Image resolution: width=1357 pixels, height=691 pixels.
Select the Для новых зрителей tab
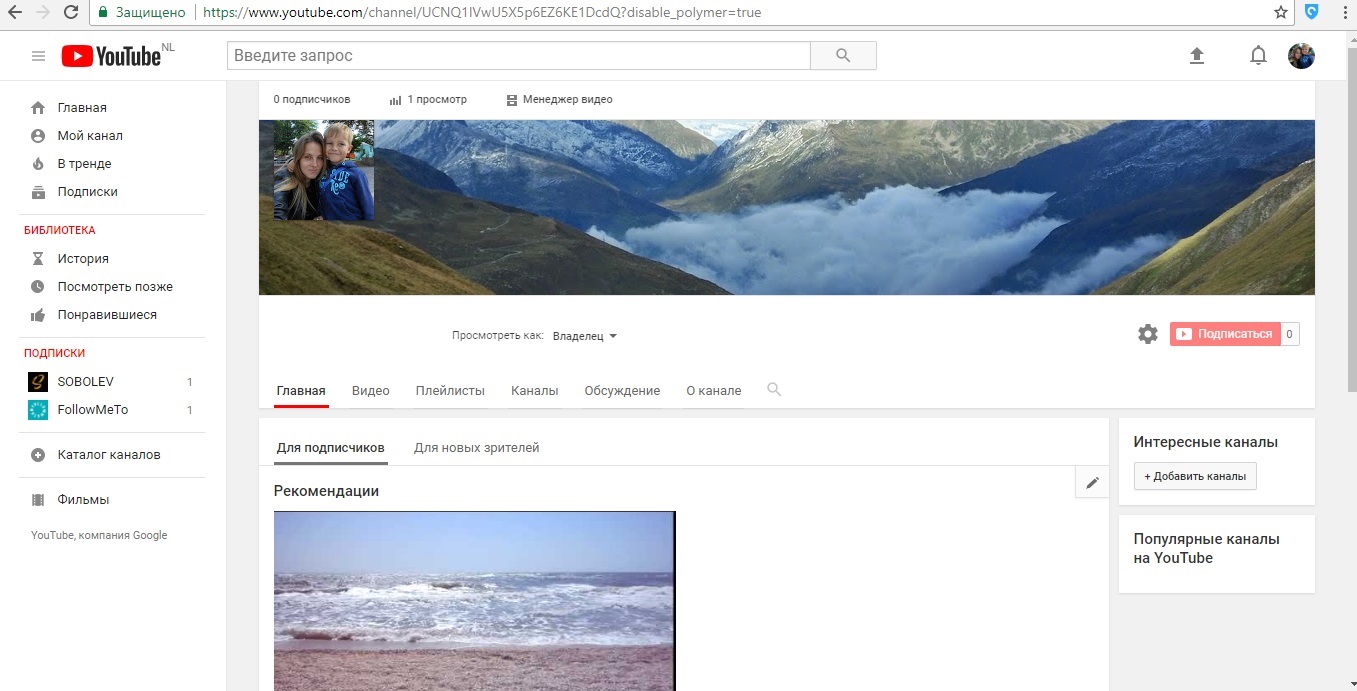pyautogui.click(x=477, y=448)
